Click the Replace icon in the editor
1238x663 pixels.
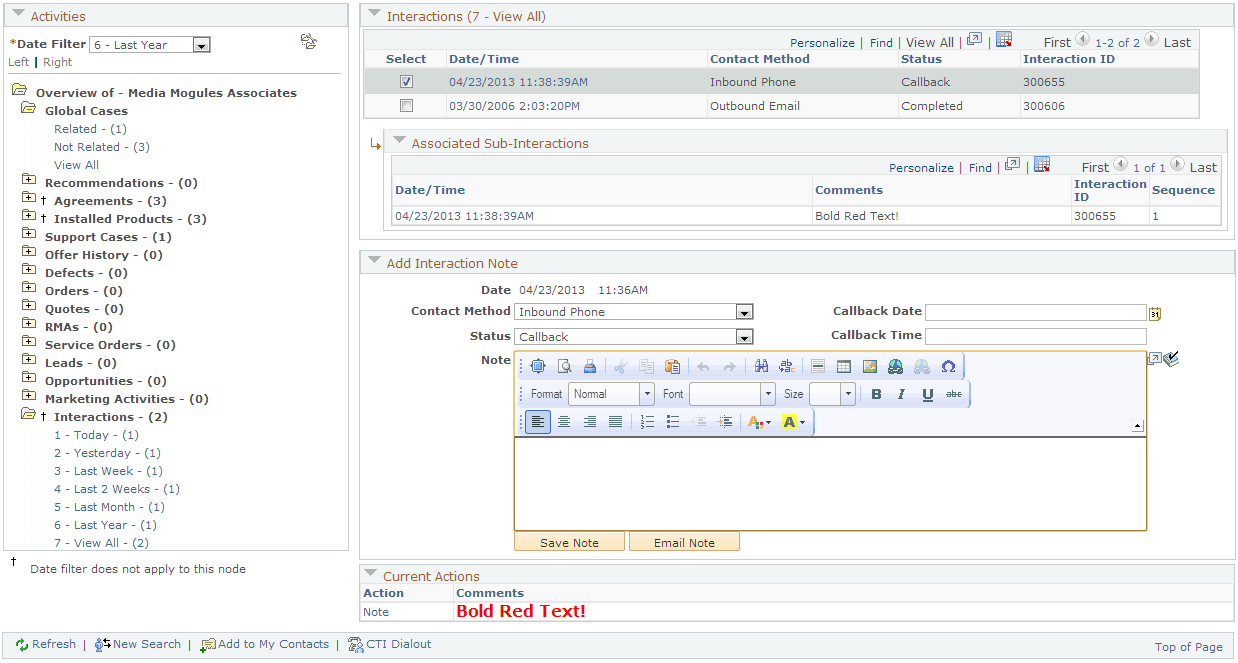coord(786,366)
